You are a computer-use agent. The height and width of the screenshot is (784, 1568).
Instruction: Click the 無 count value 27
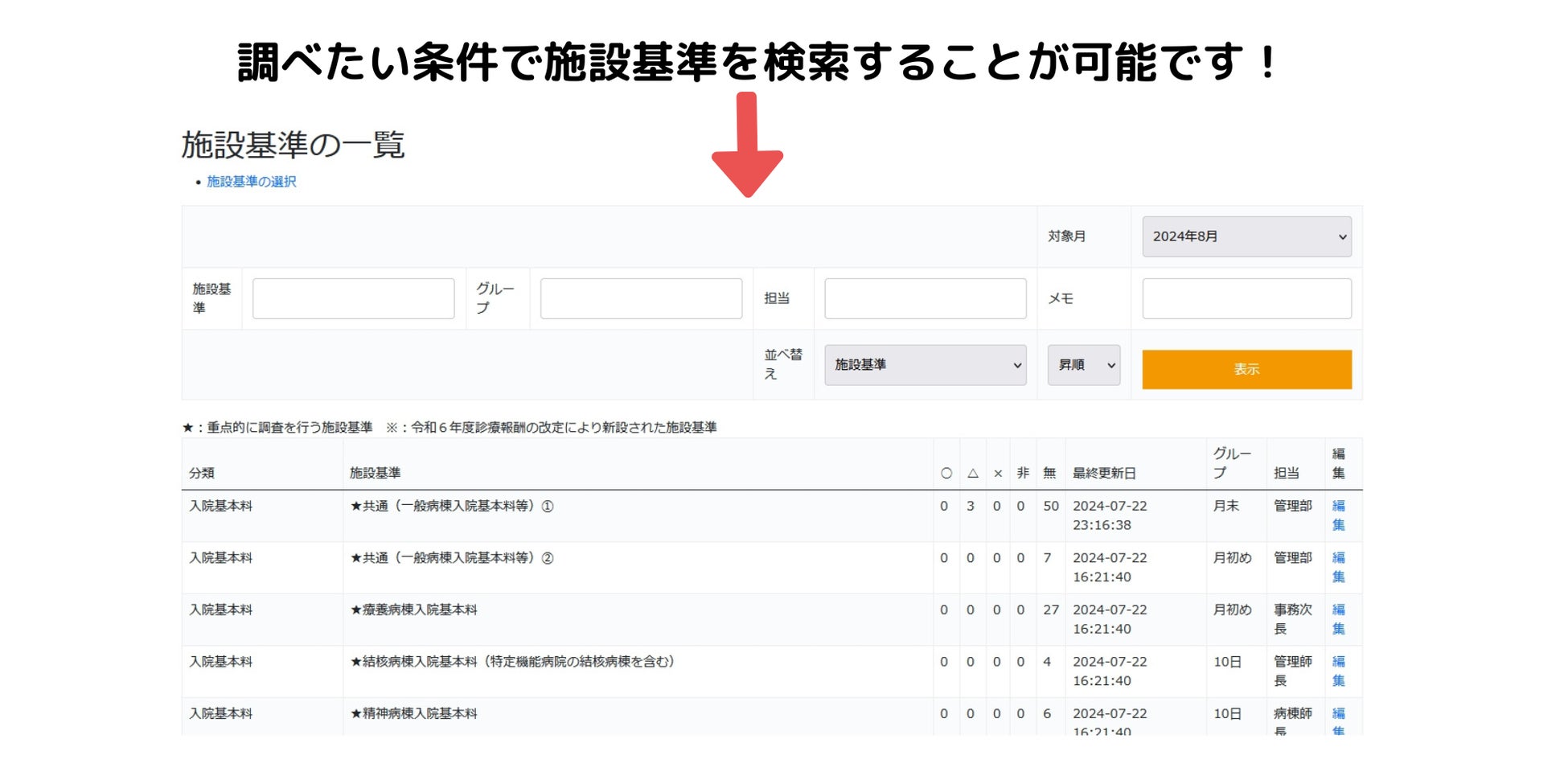(x=1051, y=610)
